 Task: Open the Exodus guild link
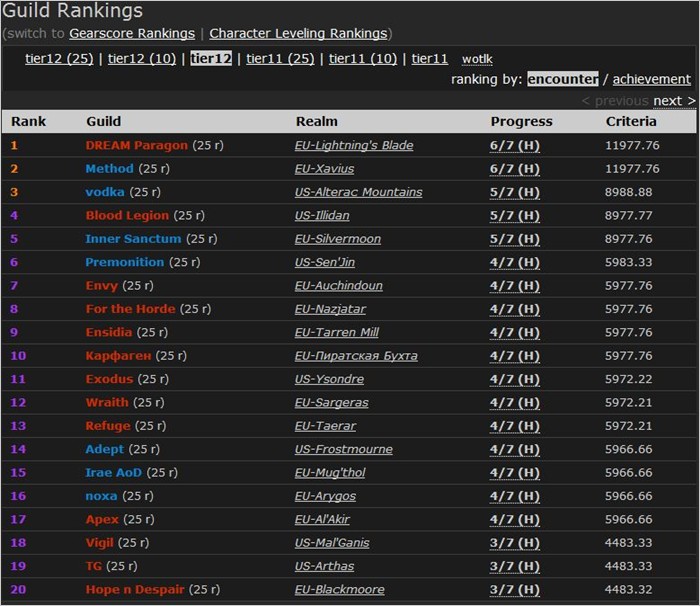click(x=109, y=379)
